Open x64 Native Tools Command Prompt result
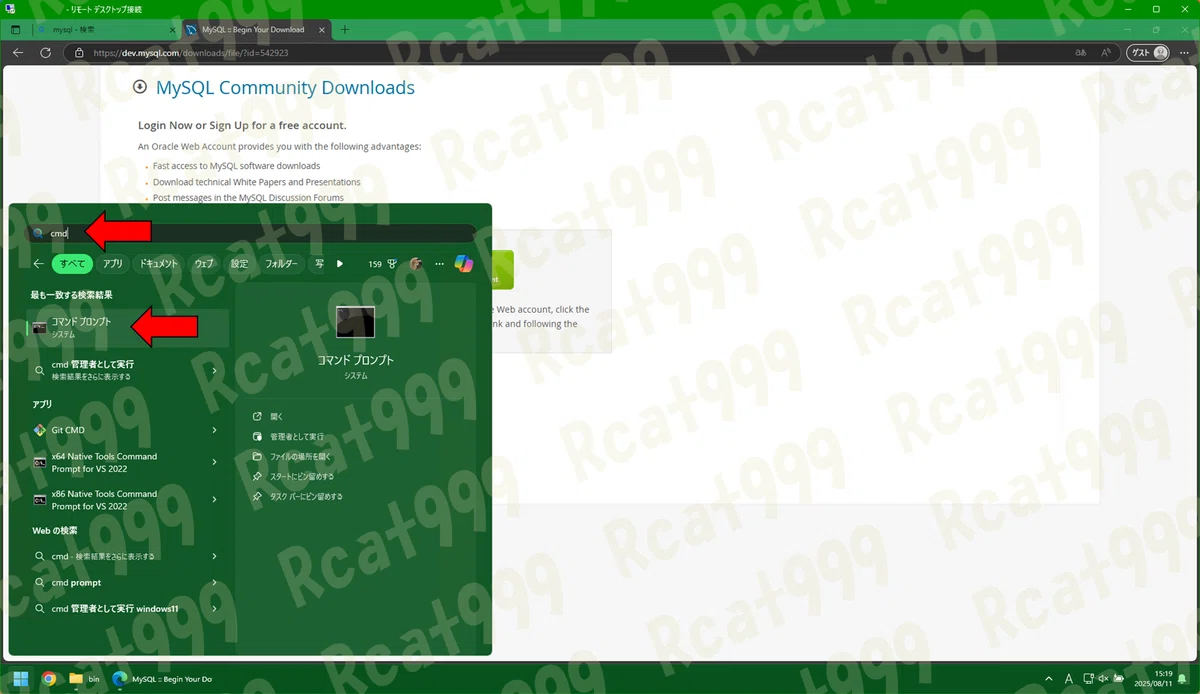The width and height of the screenshot is (1200, 694). (115, 462)
